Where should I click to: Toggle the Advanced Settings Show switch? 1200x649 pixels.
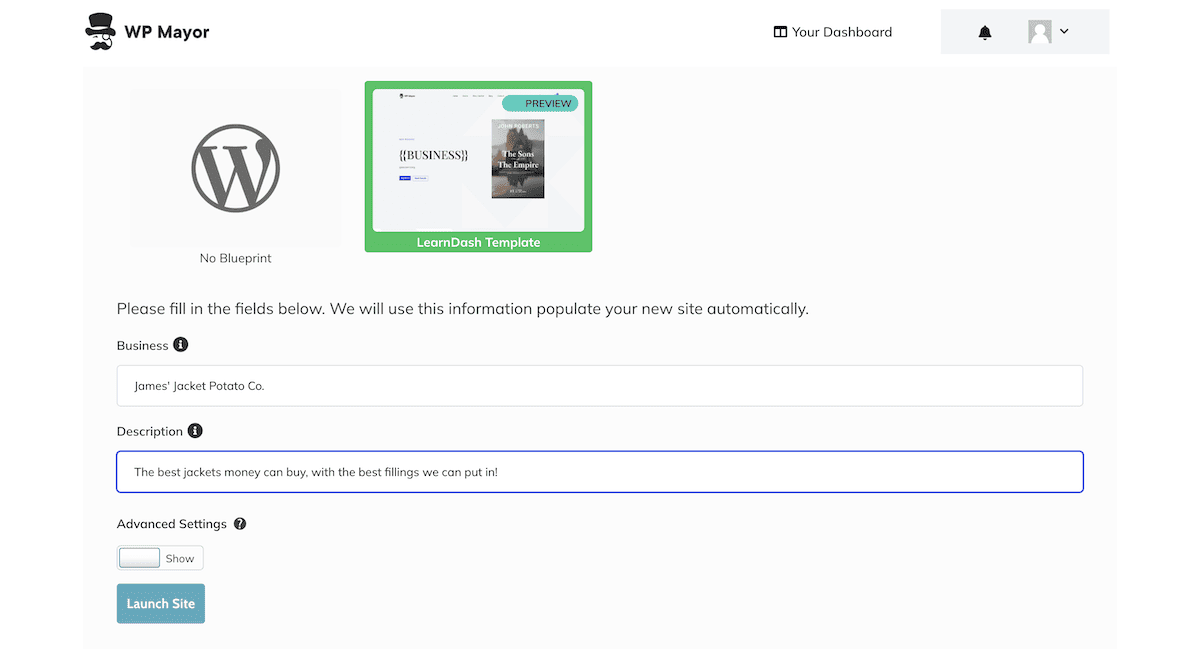160,558
